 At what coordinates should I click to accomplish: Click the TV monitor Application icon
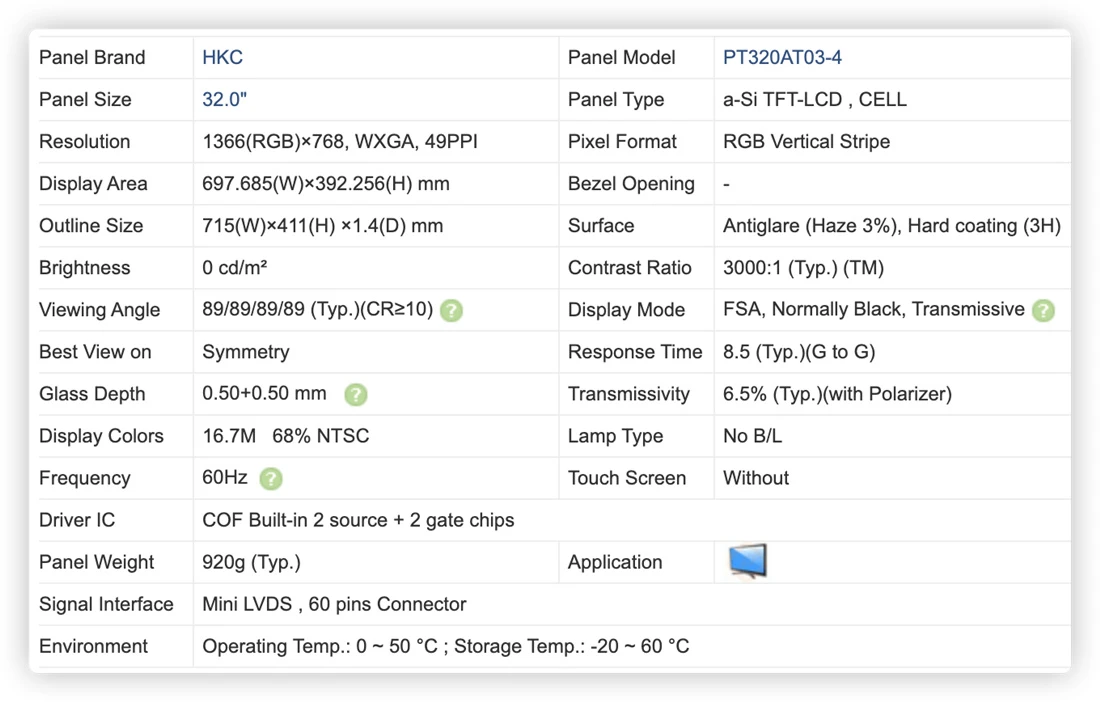point(747,561)
